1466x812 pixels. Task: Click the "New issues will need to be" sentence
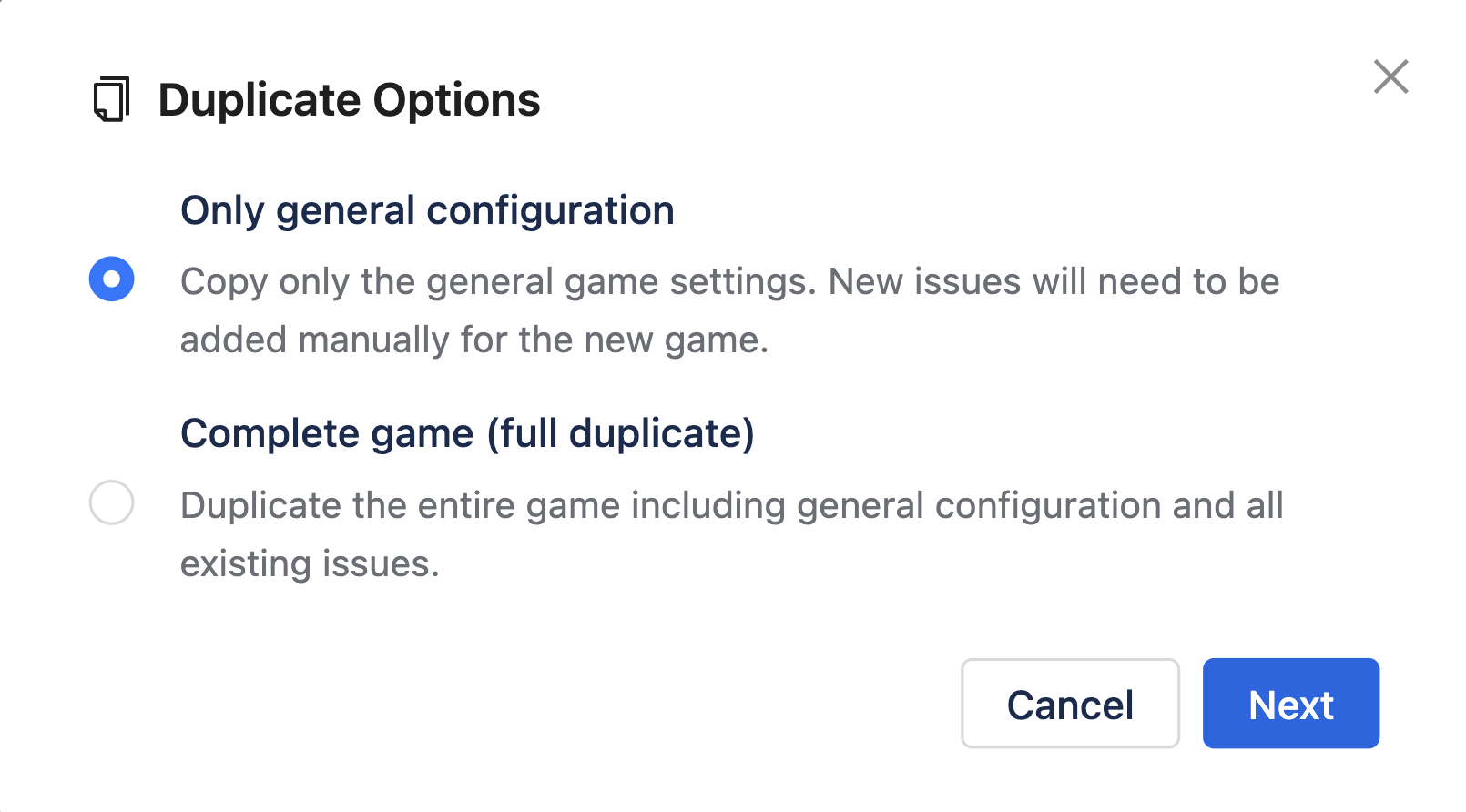(1054, 282)
